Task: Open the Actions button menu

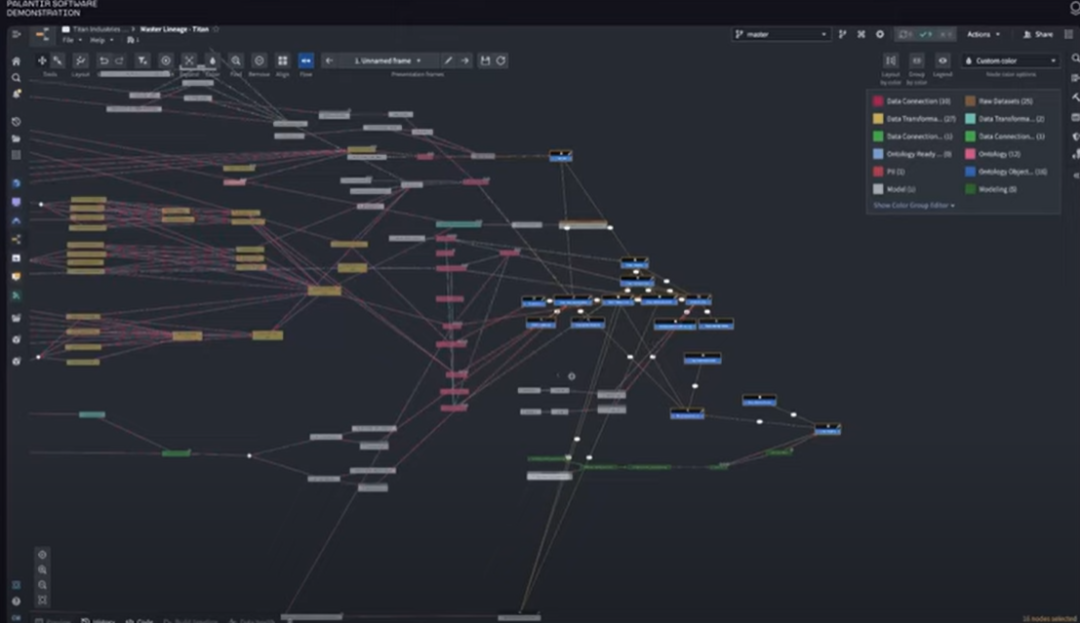Action: 982,34
